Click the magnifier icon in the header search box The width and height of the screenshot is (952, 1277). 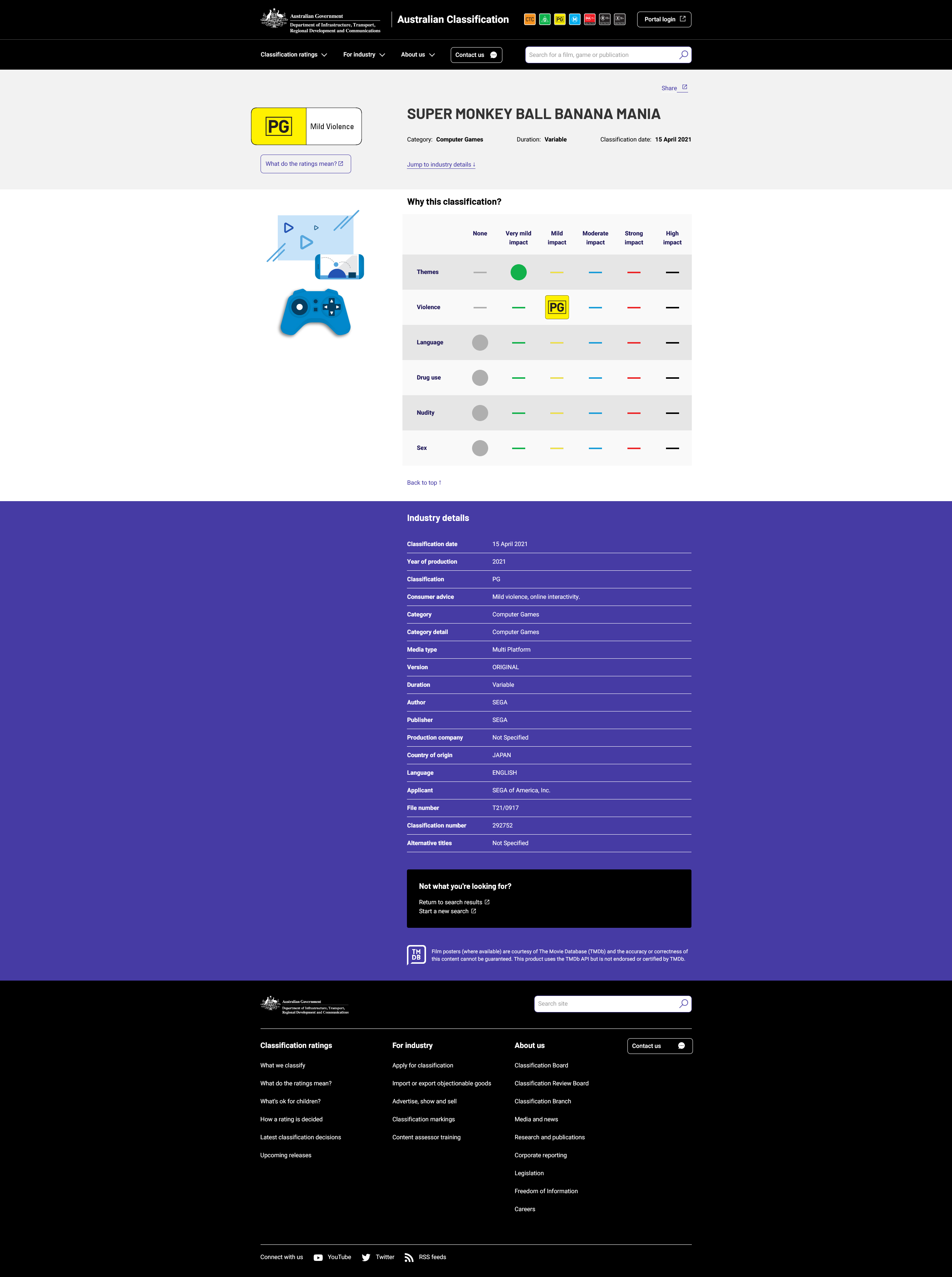coord(684,55)
